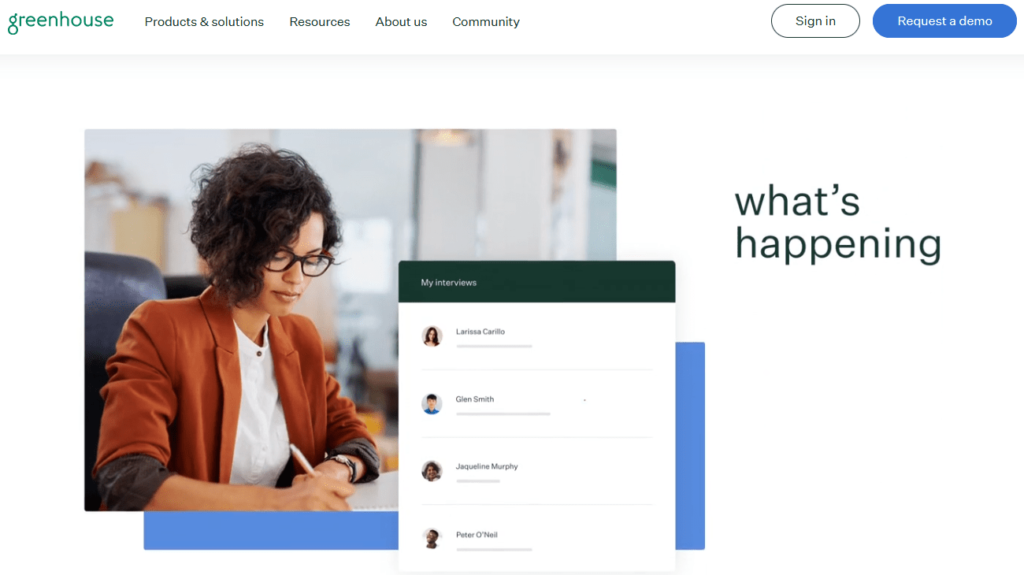Click the Request a demo button
1024x575 pixels.
pyautogui.click(x=944, y=21)
